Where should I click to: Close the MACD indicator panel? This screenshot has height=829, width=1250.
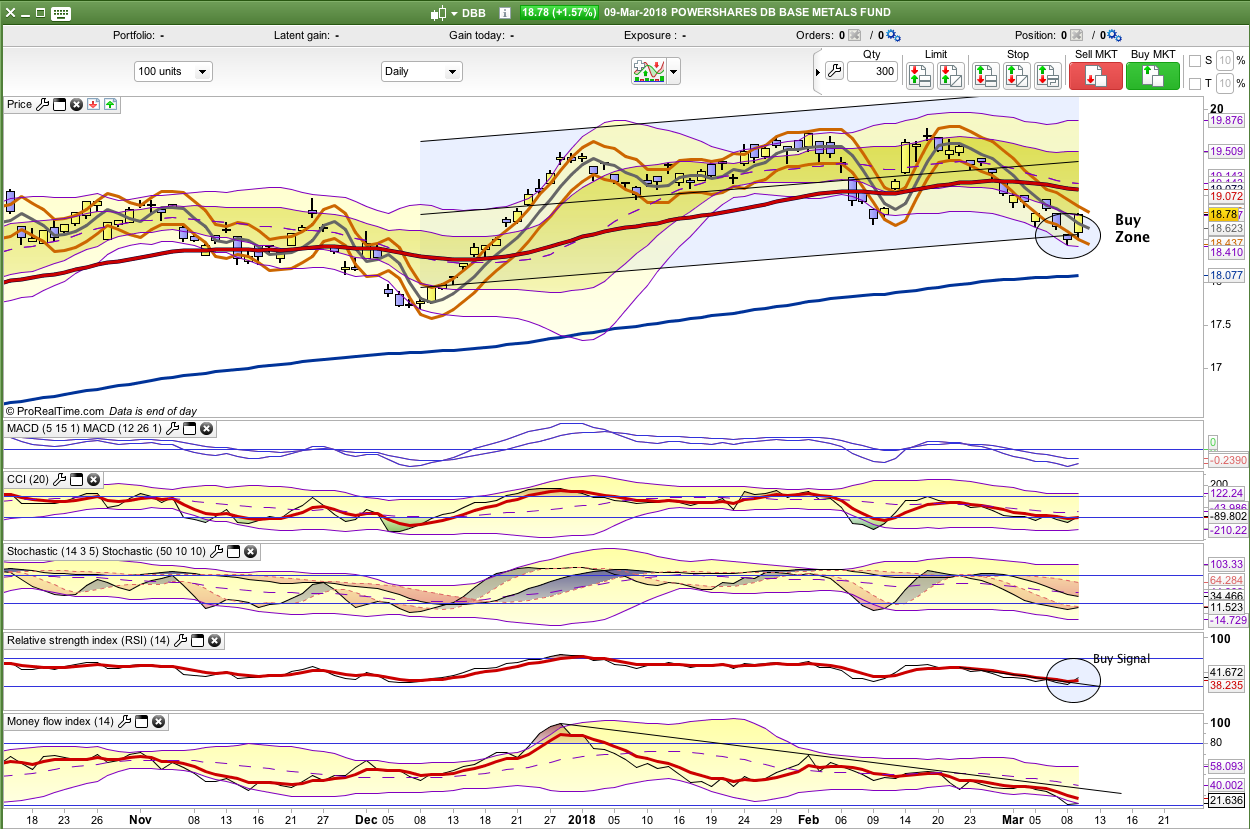[x=206, y=428]
